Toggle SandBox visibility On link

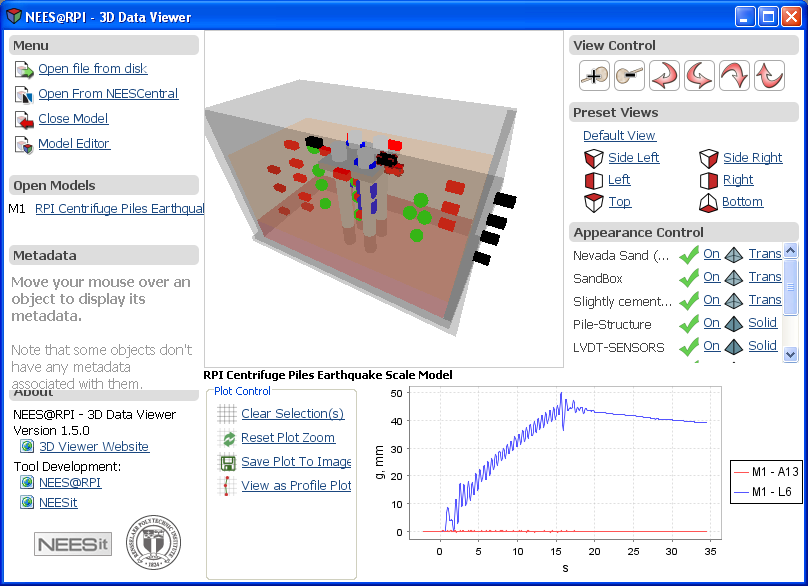point(712,277)
